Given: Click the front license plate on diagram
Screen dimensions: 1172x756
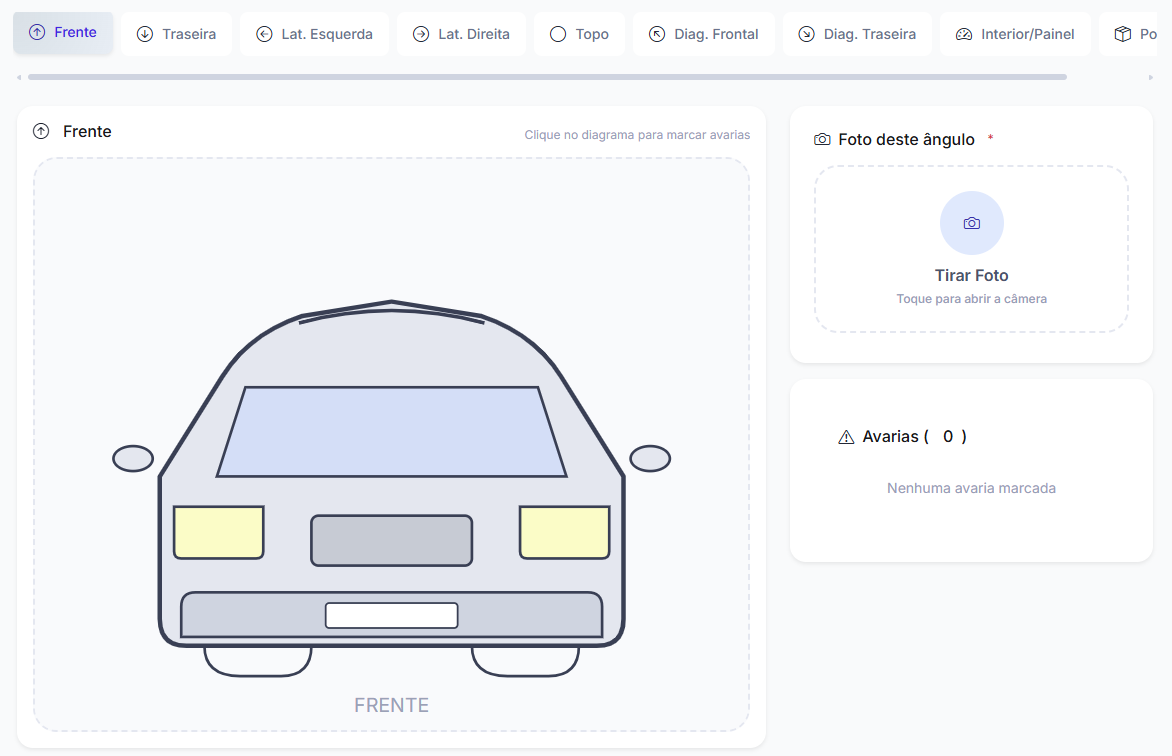Looking at the screenshot, I should 391,615.
